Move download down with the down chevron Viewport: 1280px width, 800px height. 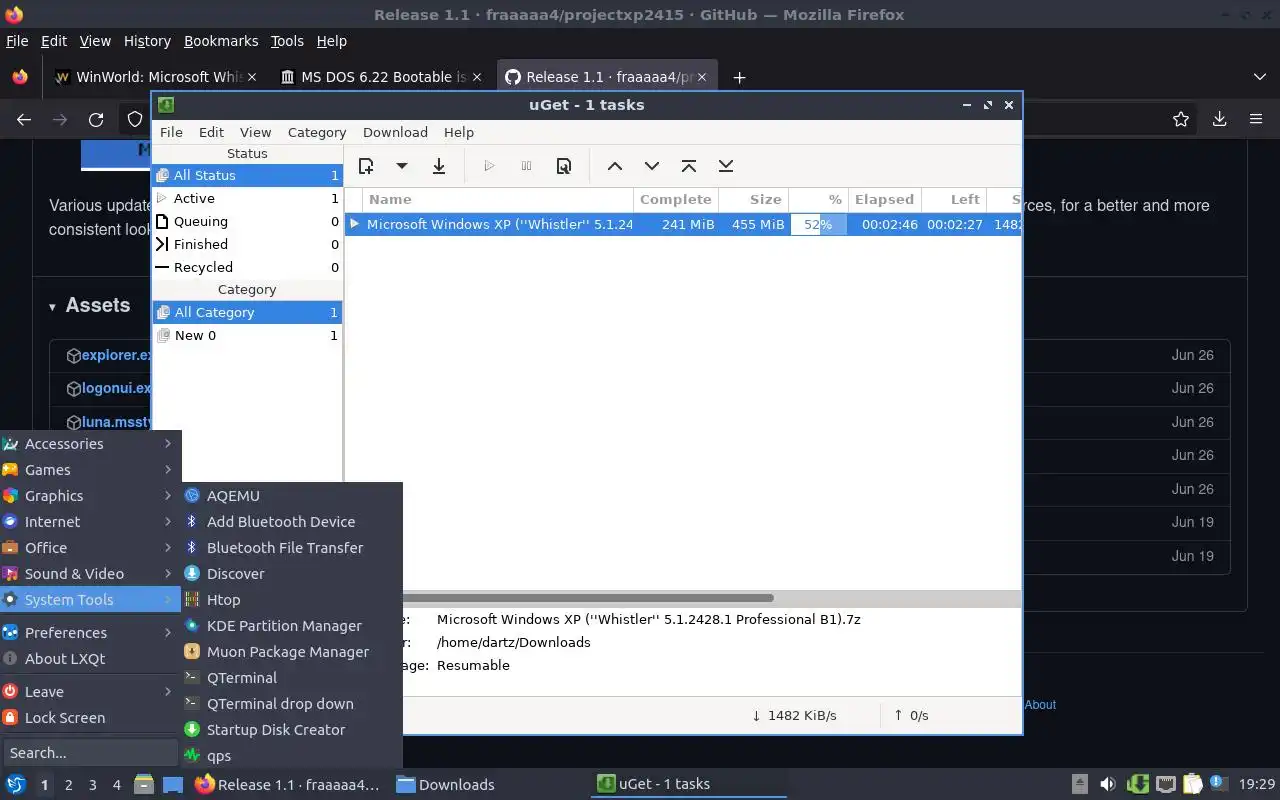point(652,166)
